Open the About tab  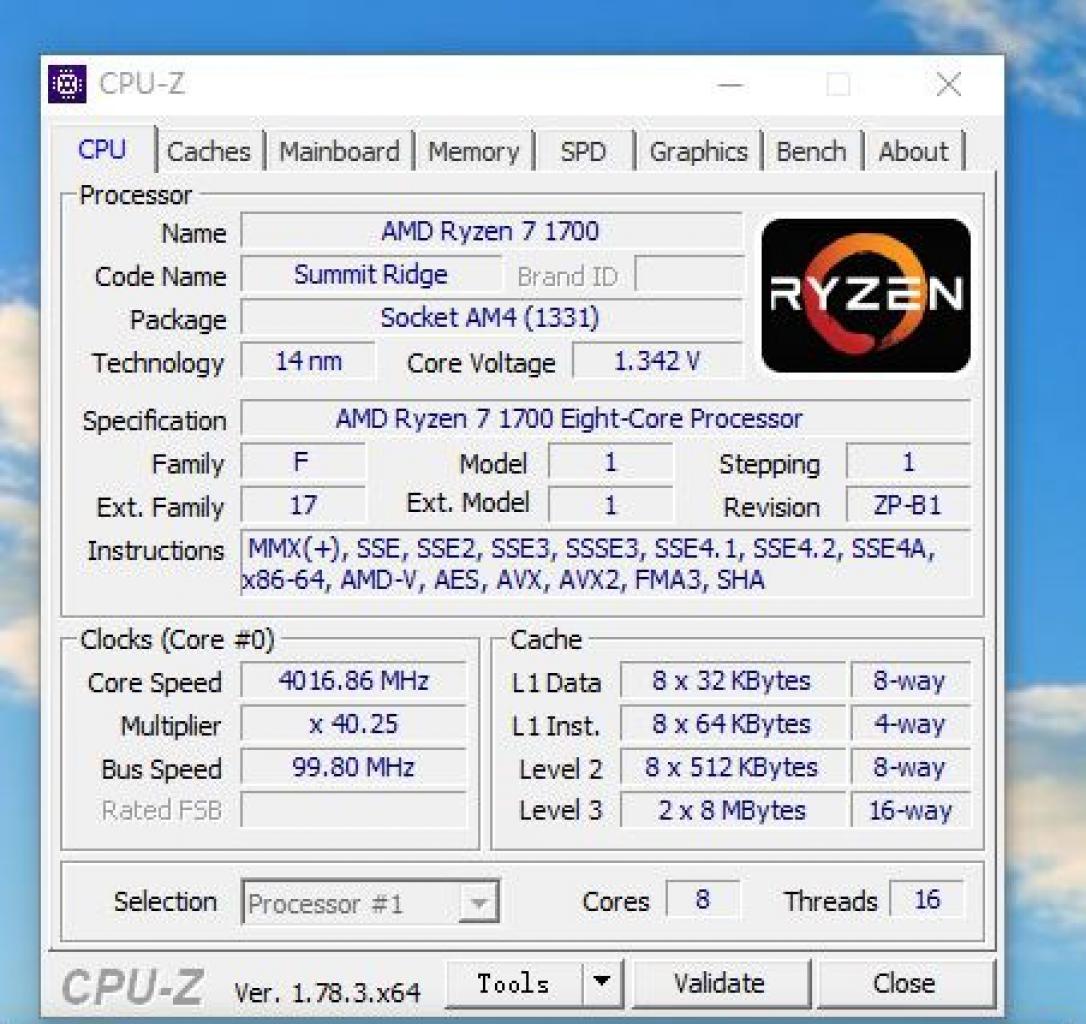point(914,151)
